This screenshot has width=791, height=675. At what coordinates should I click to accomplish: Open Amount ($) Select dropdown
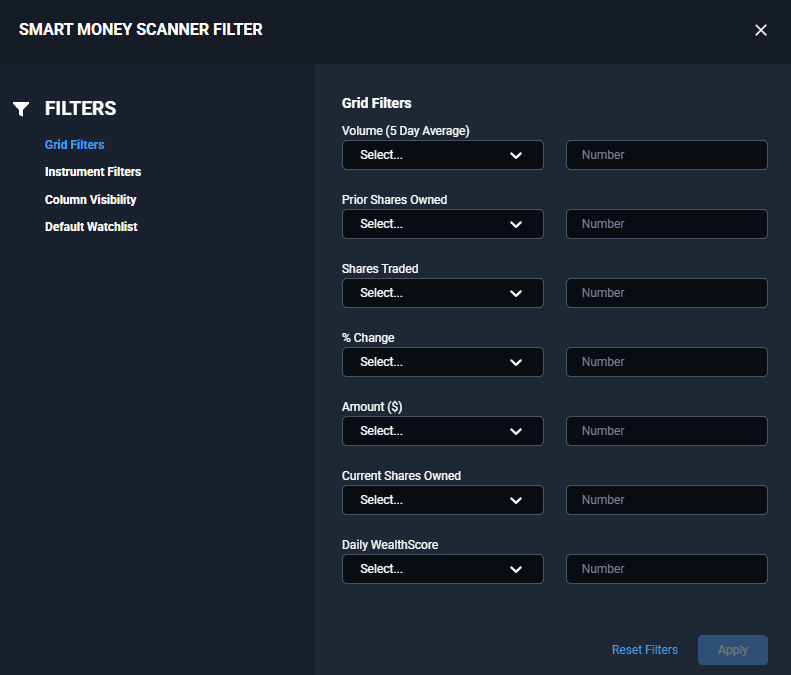(442, 431)
